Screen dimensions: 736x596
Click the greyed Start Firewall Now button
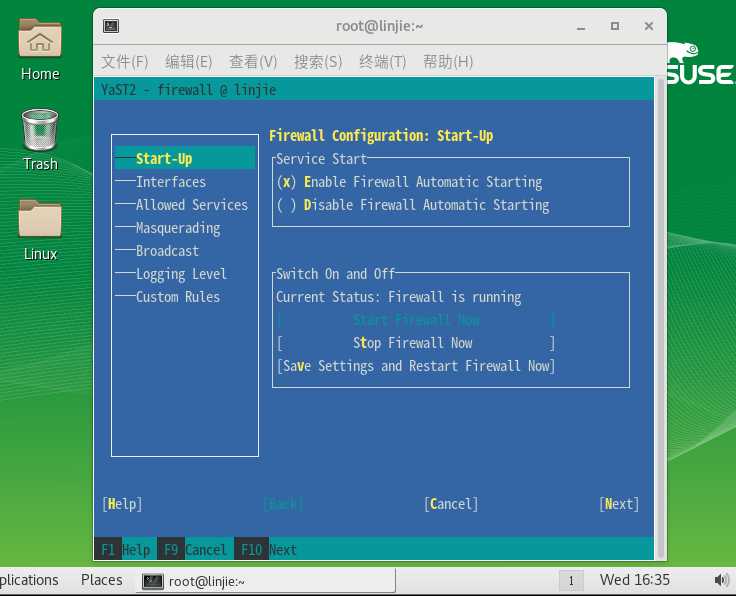[416, 320]
